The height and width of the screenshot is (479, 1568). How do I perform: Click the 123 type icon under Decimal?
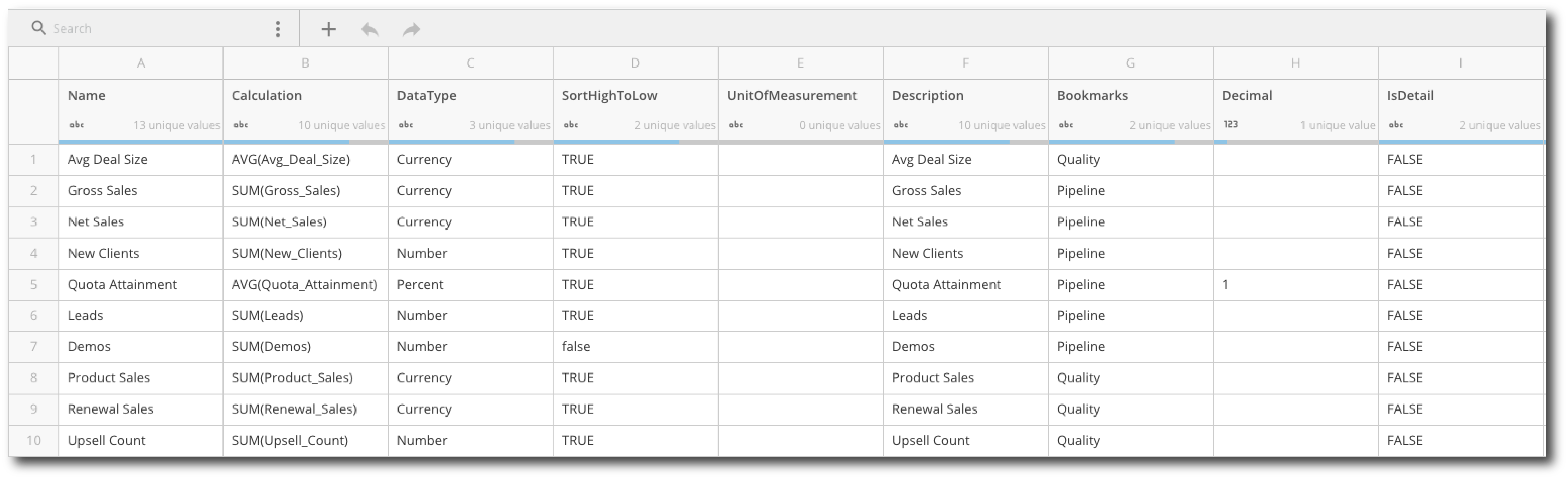[x=1231, y=124]
